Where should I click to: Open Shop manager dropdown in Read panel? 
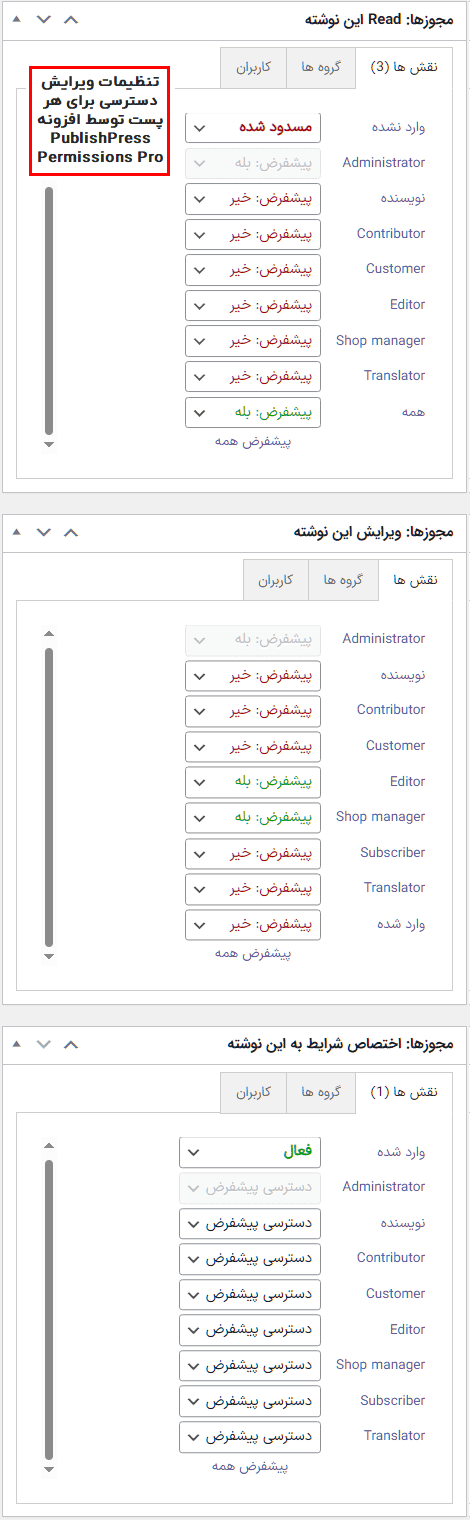click(x=253, y=341)
